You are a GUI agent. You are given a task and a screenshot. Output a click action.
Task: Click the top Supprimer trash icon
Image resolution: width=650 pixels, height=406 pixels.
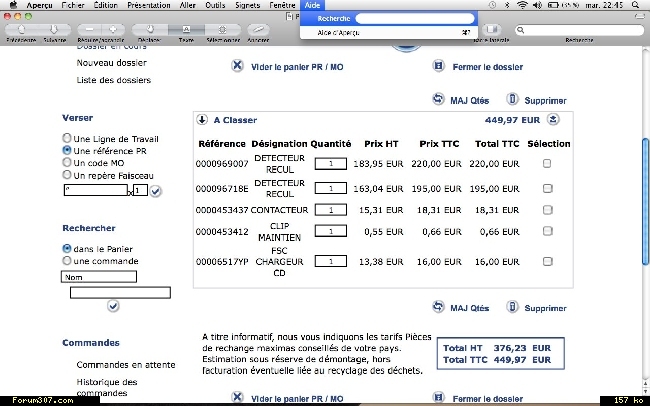512,100
